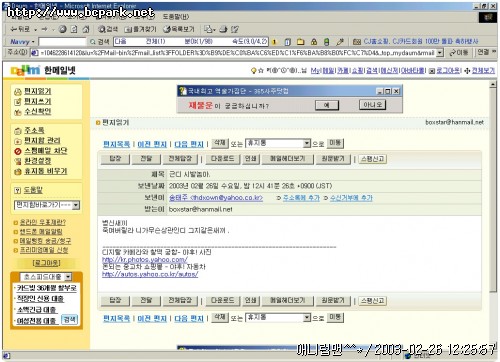The width and height of the screenshot is (500, 362).
Task: Click the magnifier 검색 button on Navvy toolbar
Action: point(100,42)
